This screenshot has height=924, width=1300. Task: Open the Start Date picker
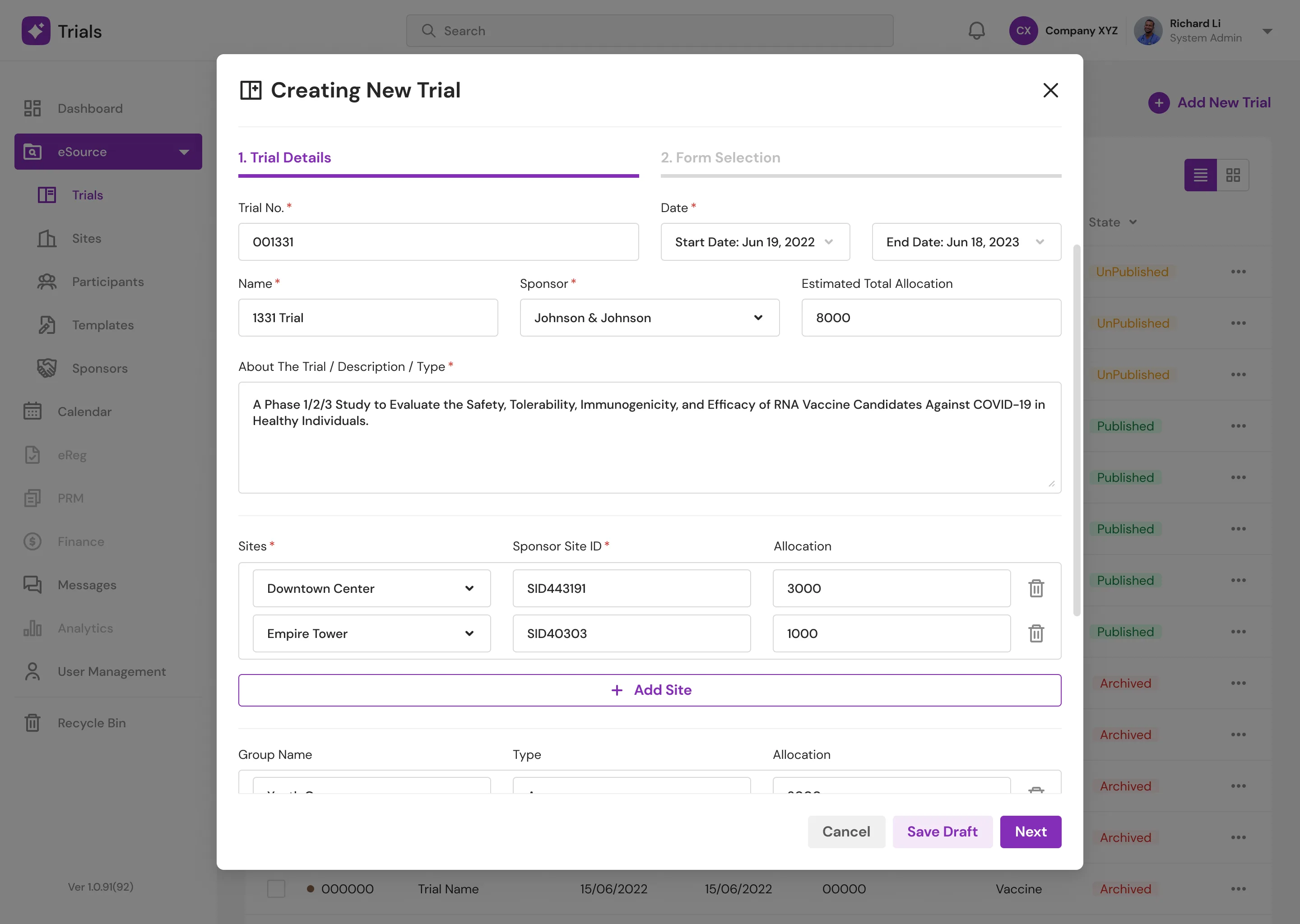tap(755, 242)
